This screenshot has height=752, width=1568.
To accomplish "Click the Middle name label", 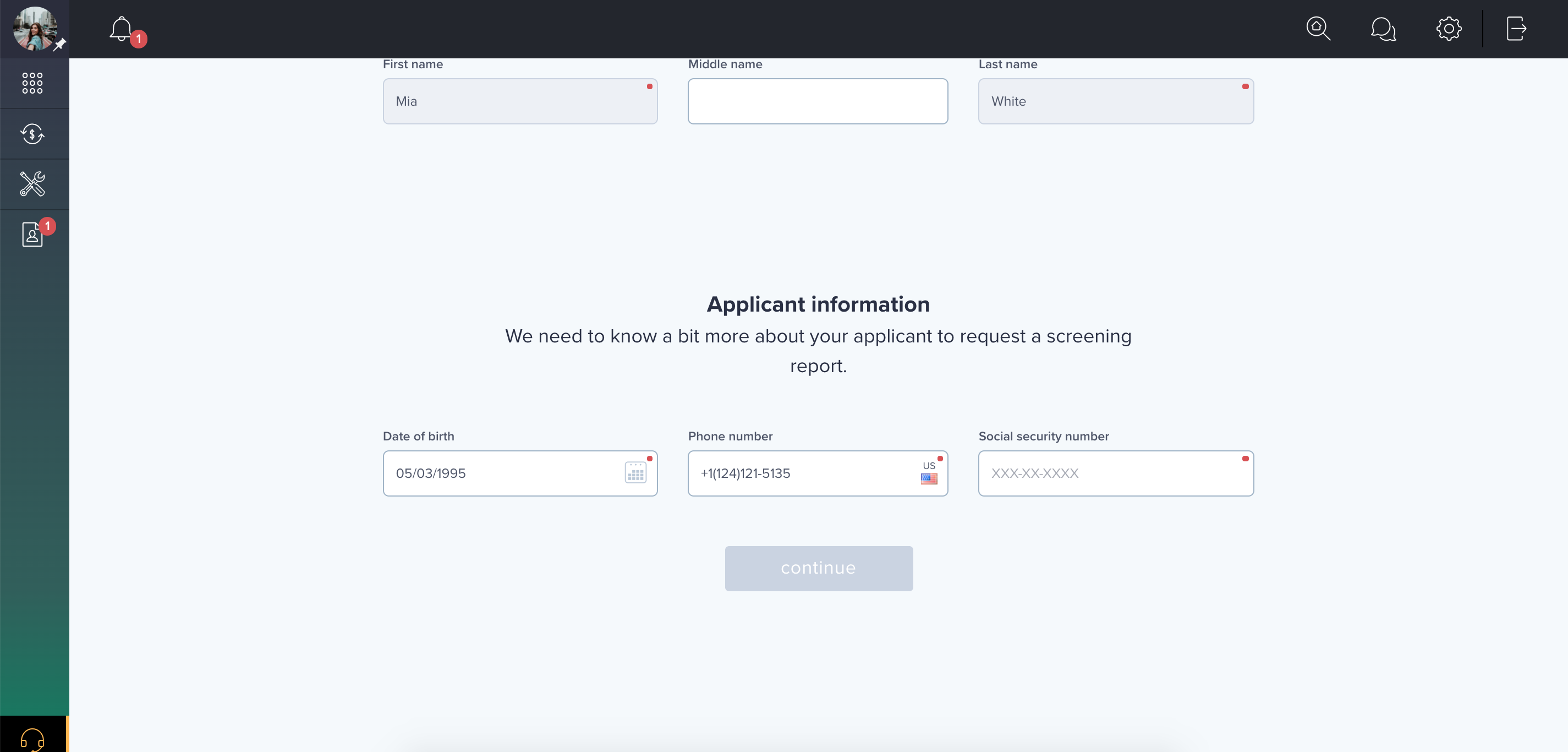I will coord(725,64).
